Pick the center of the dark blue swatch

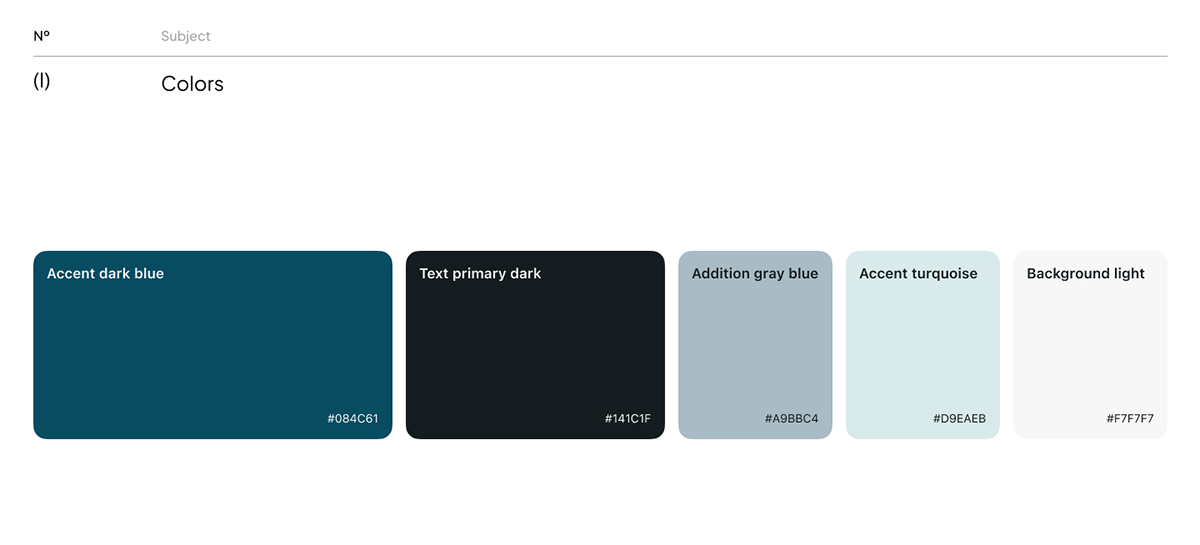click(x=213, y=345)
